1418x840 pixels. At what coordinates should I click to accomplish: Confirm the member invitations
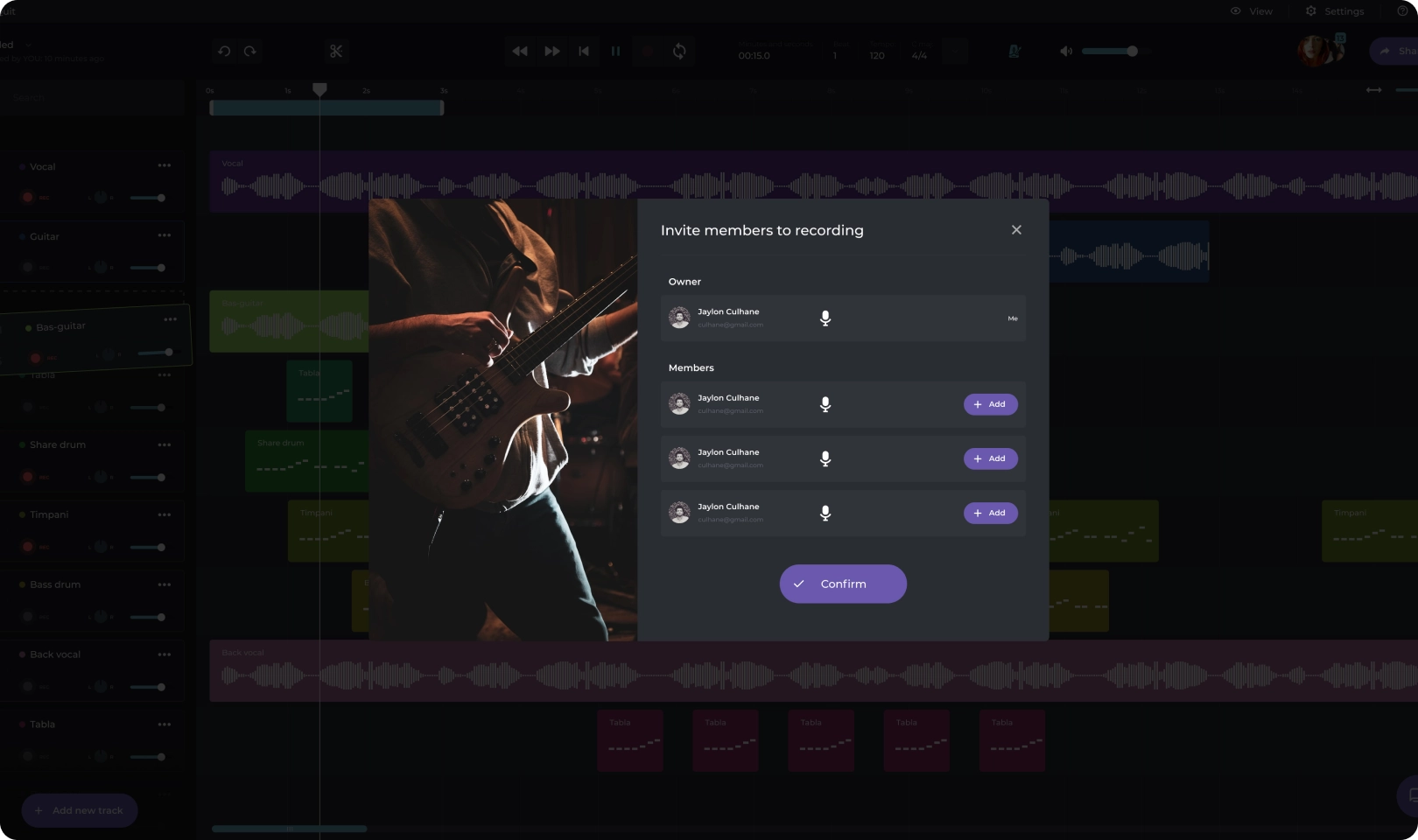tap(843, 584)
